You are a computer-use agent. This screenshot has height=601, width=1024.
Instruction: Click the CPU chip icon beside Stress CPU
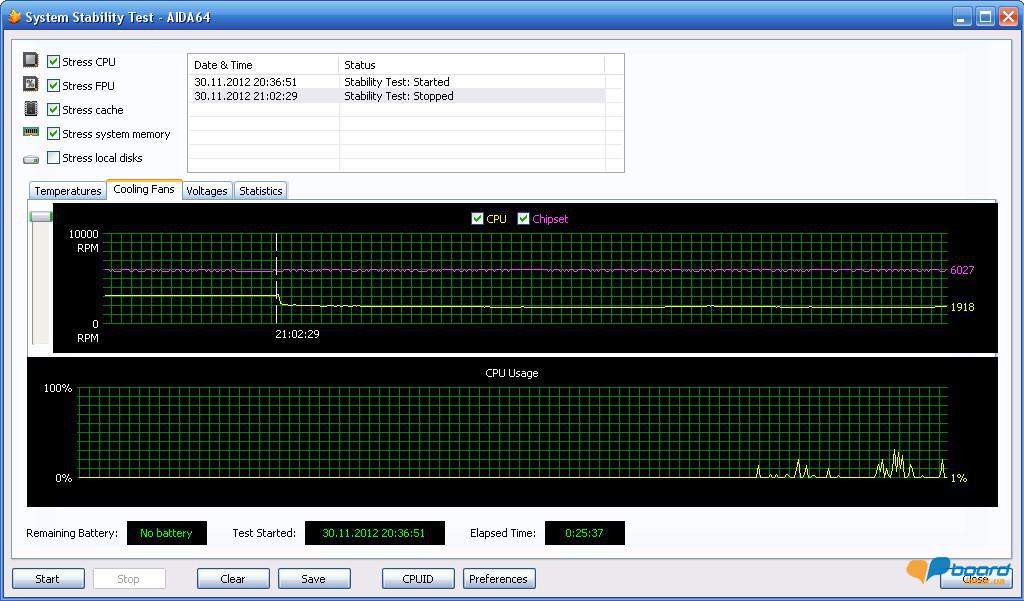(30, 61)
